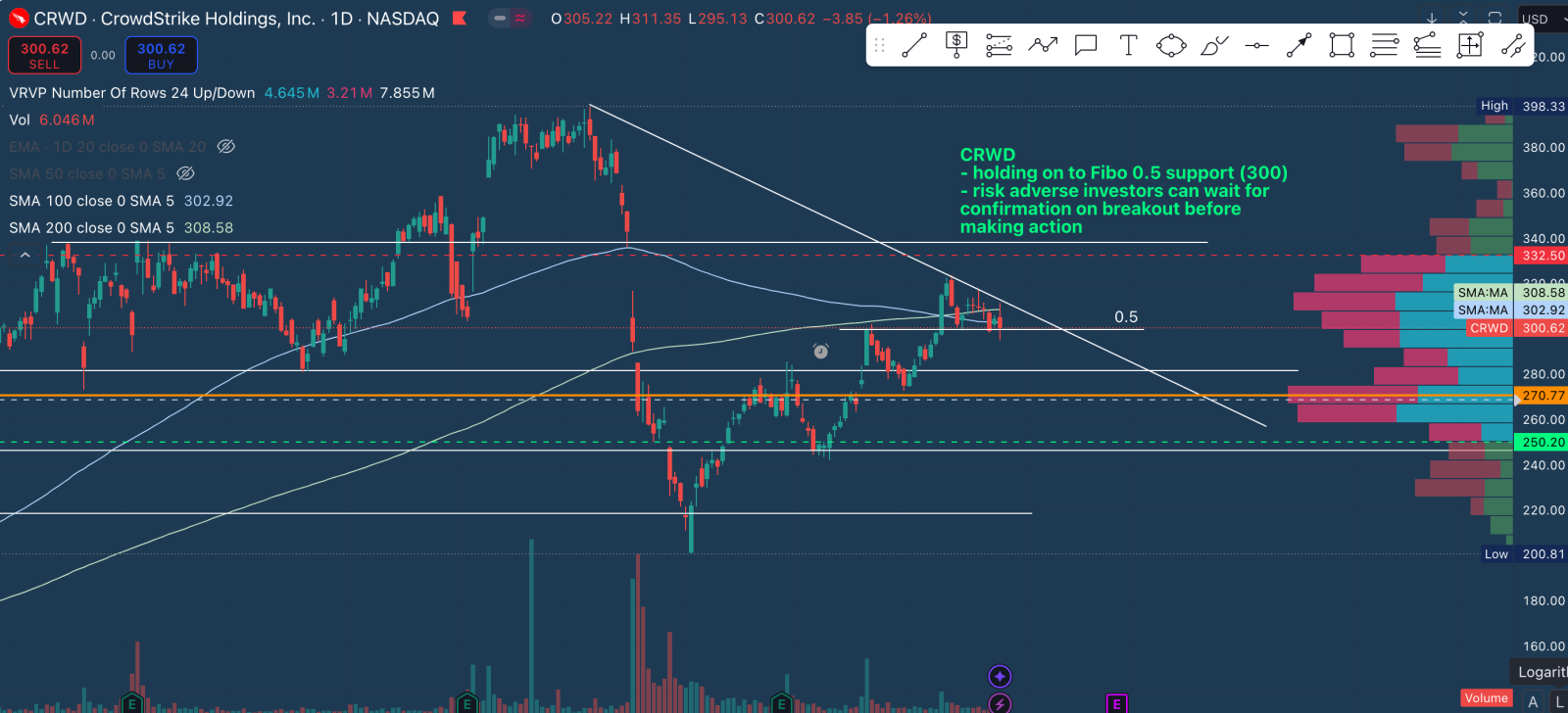Open the USD currency dropdown

pos(1543,19)
